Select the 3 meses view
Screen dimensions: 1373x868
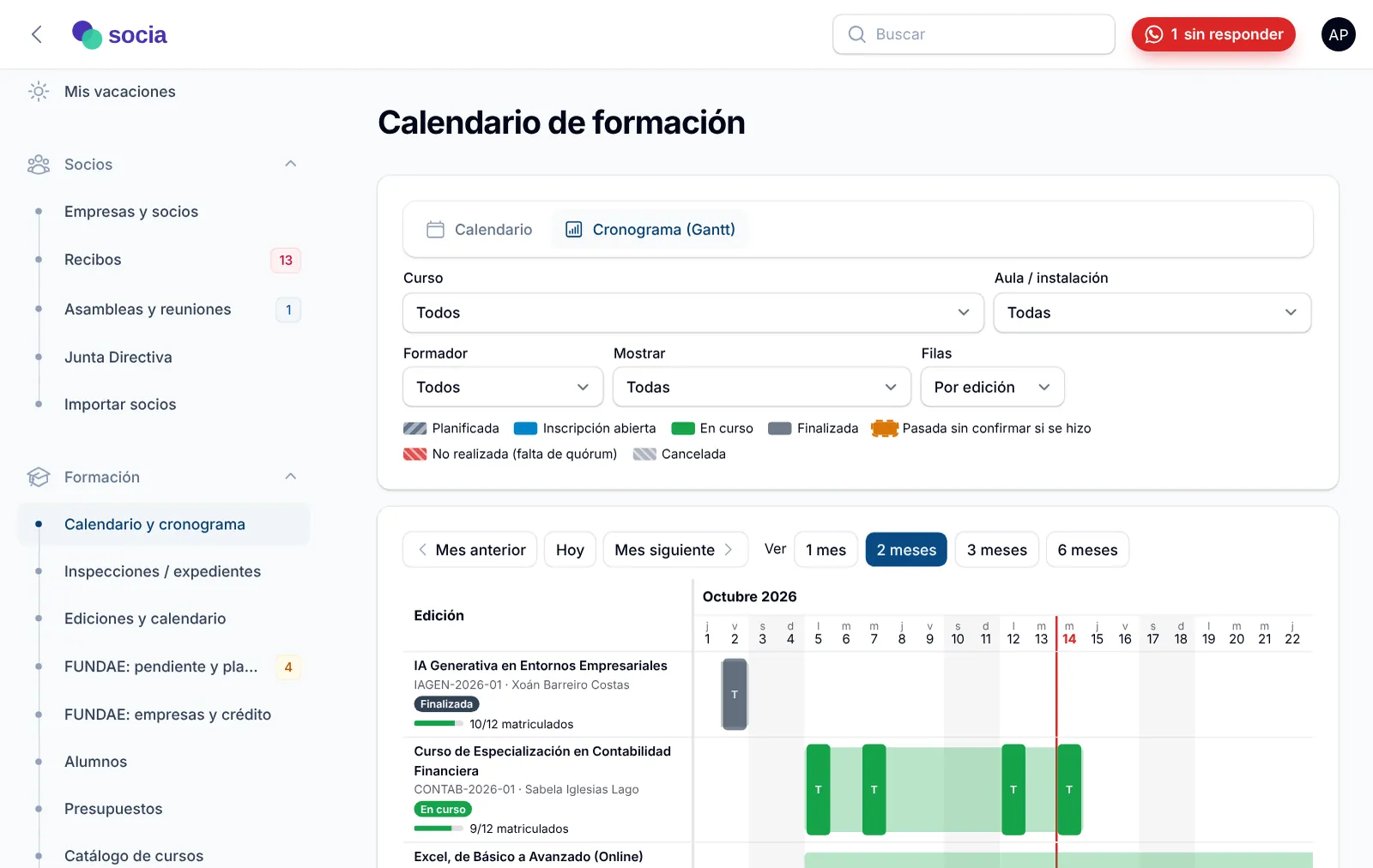[997, 550]
